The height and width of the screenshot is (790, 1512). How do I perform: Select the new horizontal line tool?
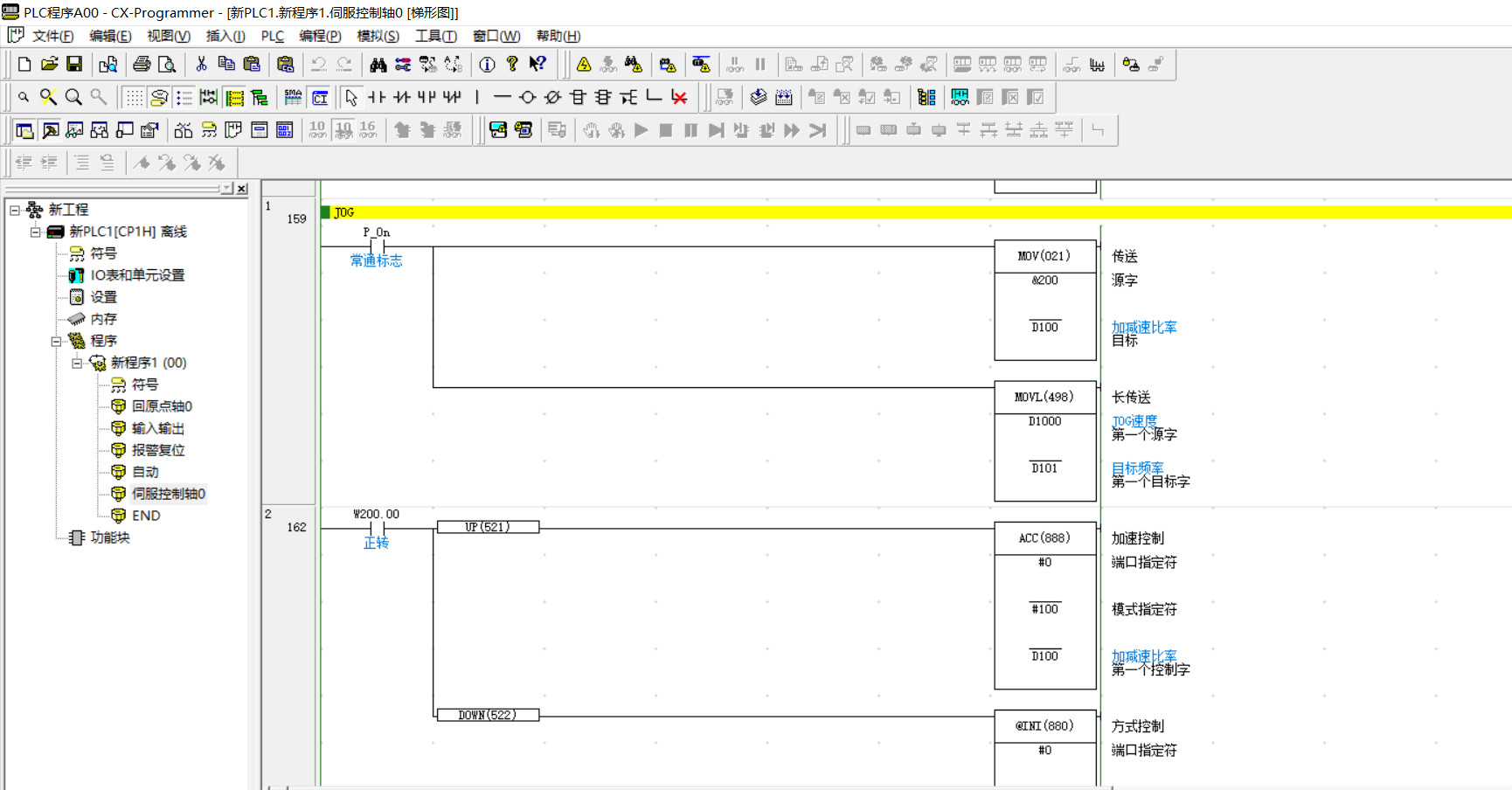pyautogui.click(x=502, y=97)
